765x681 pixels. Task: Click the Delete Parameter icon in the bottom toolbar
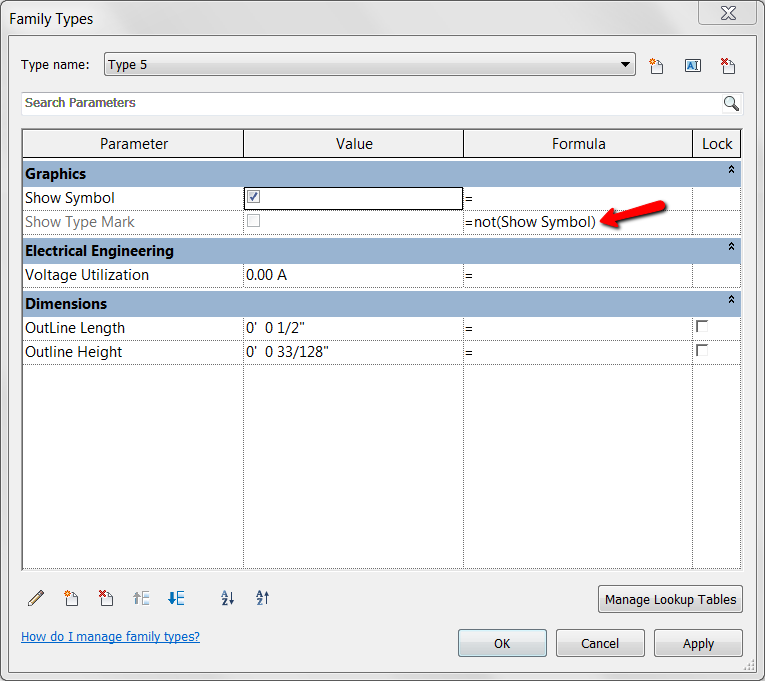[x=106, y=598]
